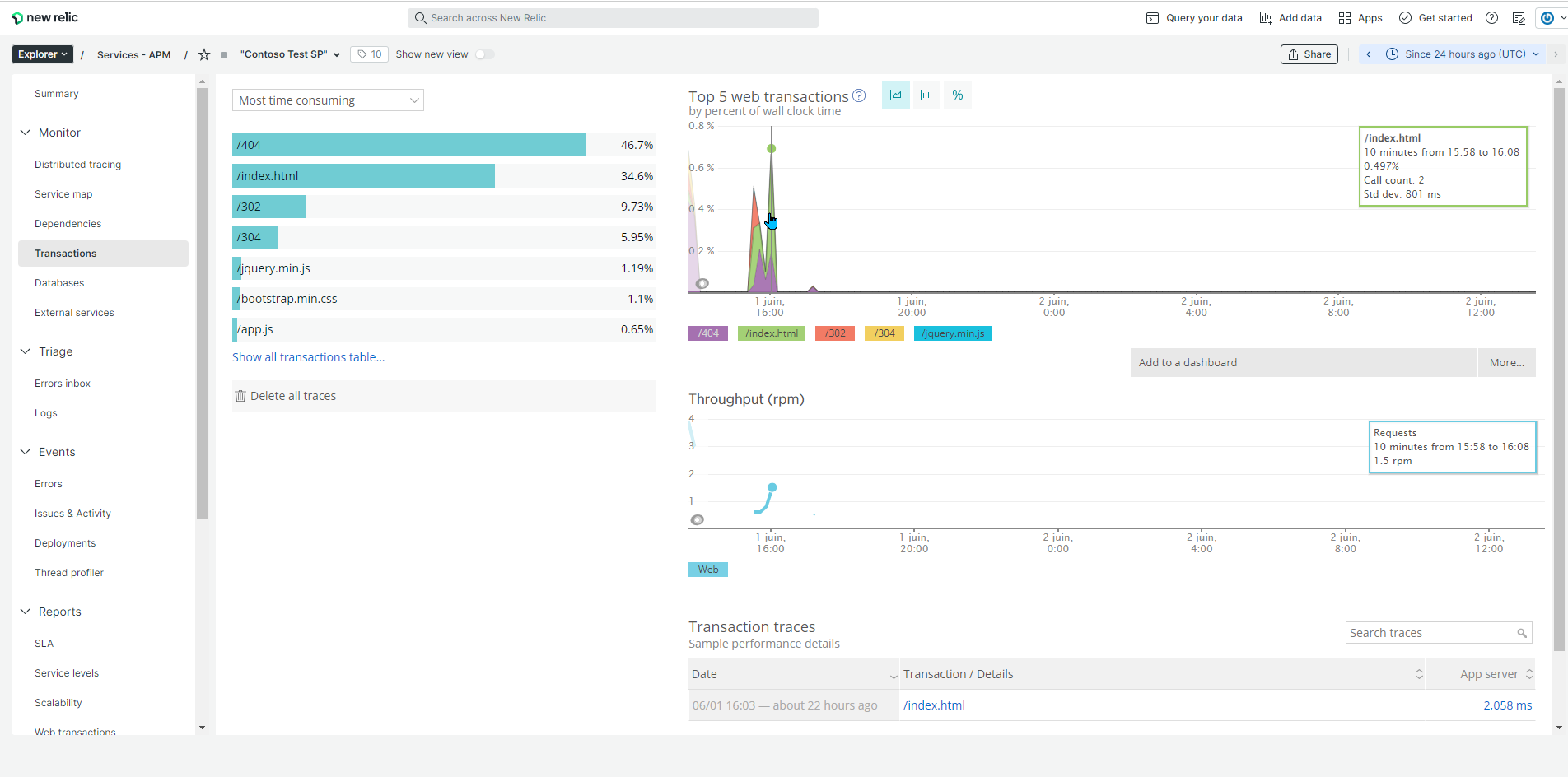Open External services page
The height and width of the screenshot is (777, 1568).
[74, 313]
